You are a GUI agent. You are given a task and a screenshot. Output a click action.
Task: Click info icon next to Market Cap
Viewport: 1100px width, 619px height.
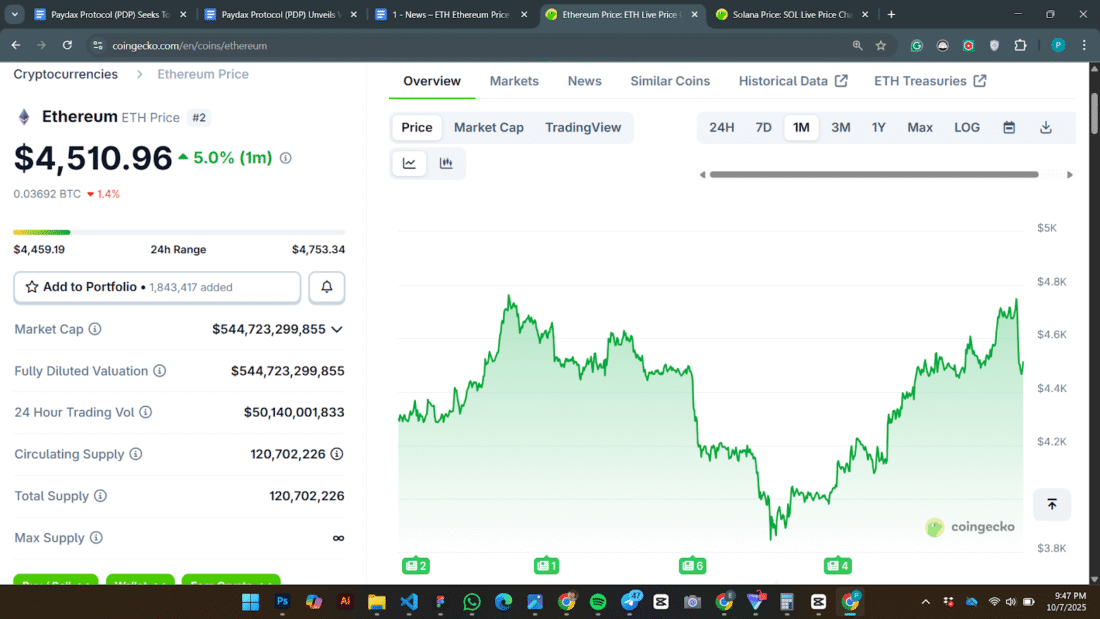(95, 329)
